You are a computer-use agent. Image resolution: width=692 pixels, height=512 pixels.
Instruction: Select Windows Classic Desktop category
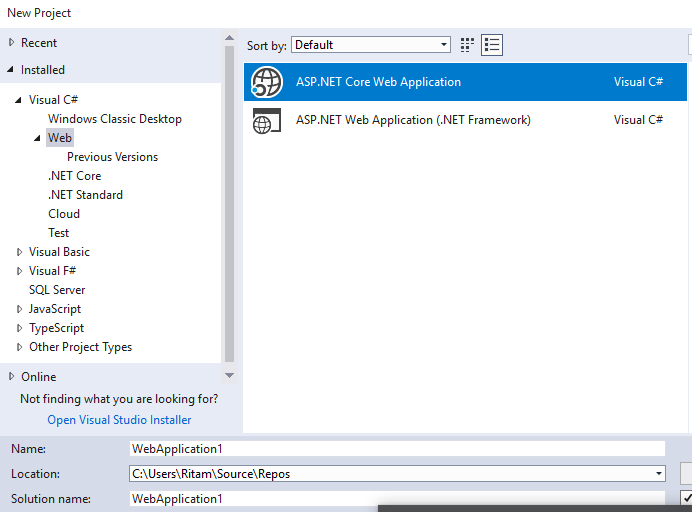pos(114,119)
